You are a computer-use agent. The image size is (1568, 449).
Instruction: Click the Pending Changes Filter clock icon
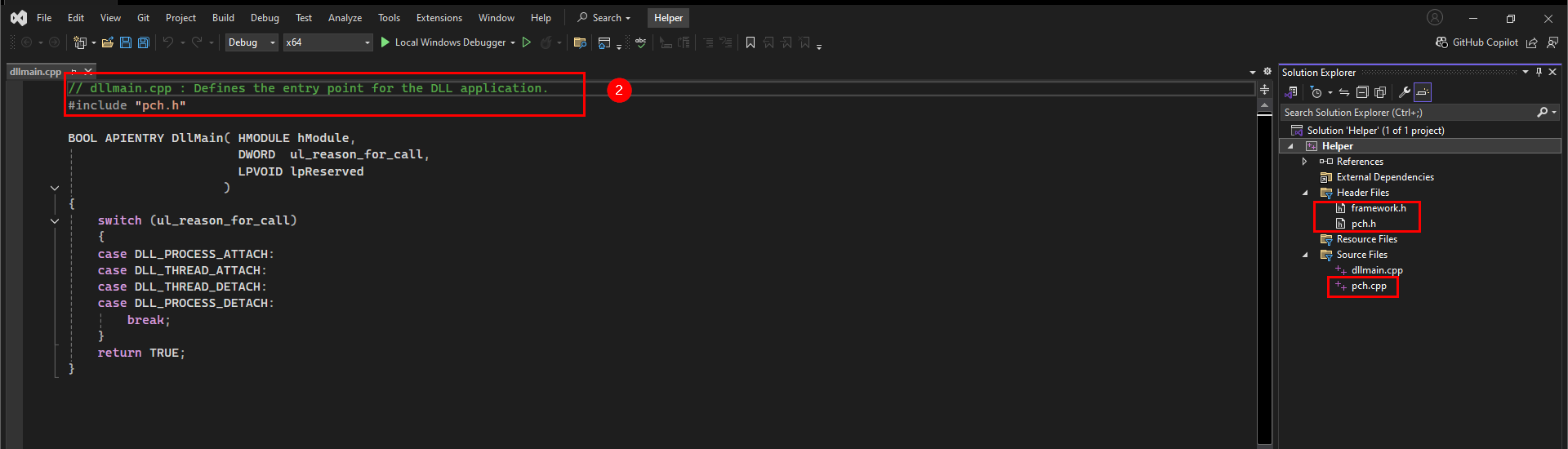[1316, 92]
